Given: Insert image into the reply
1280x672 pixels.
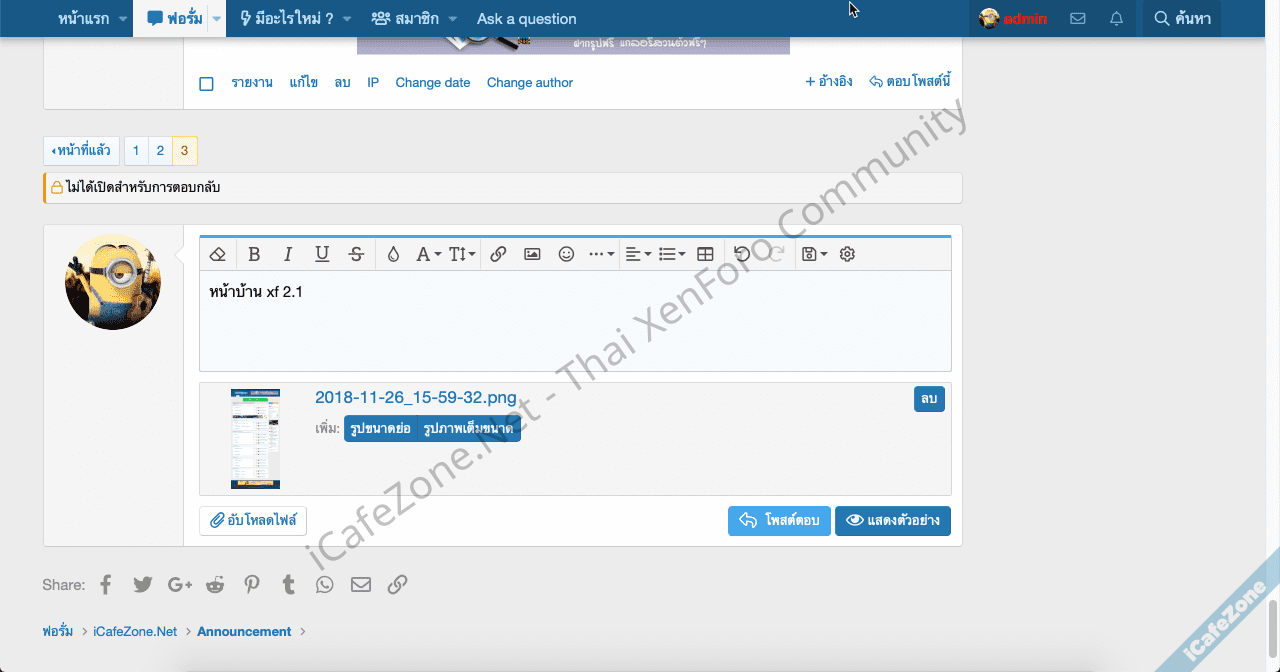Looking at the screenshot, I should click(x=532, y=254).
